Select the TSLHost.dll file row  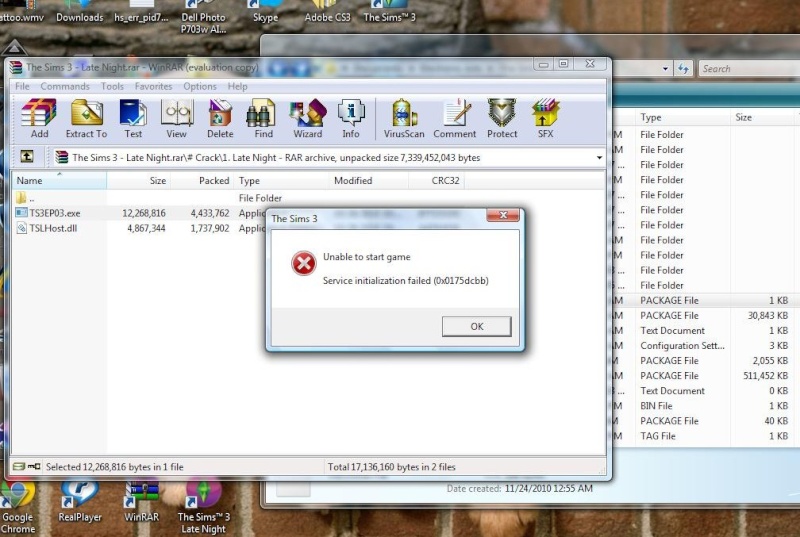(x=138, y=228)
